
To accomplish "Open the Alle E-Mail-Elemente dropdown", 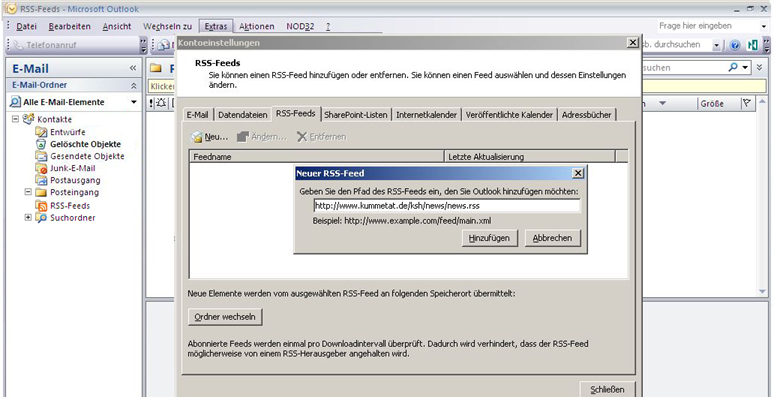I will [134, 102].
